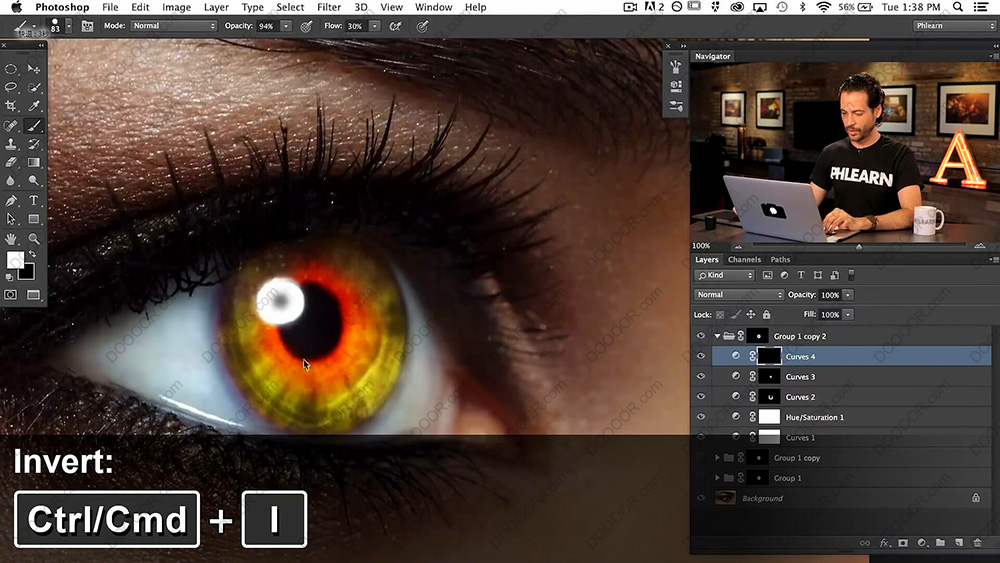Hide the Curves 3 layer
1000x563 pixels.
point(701,376)
